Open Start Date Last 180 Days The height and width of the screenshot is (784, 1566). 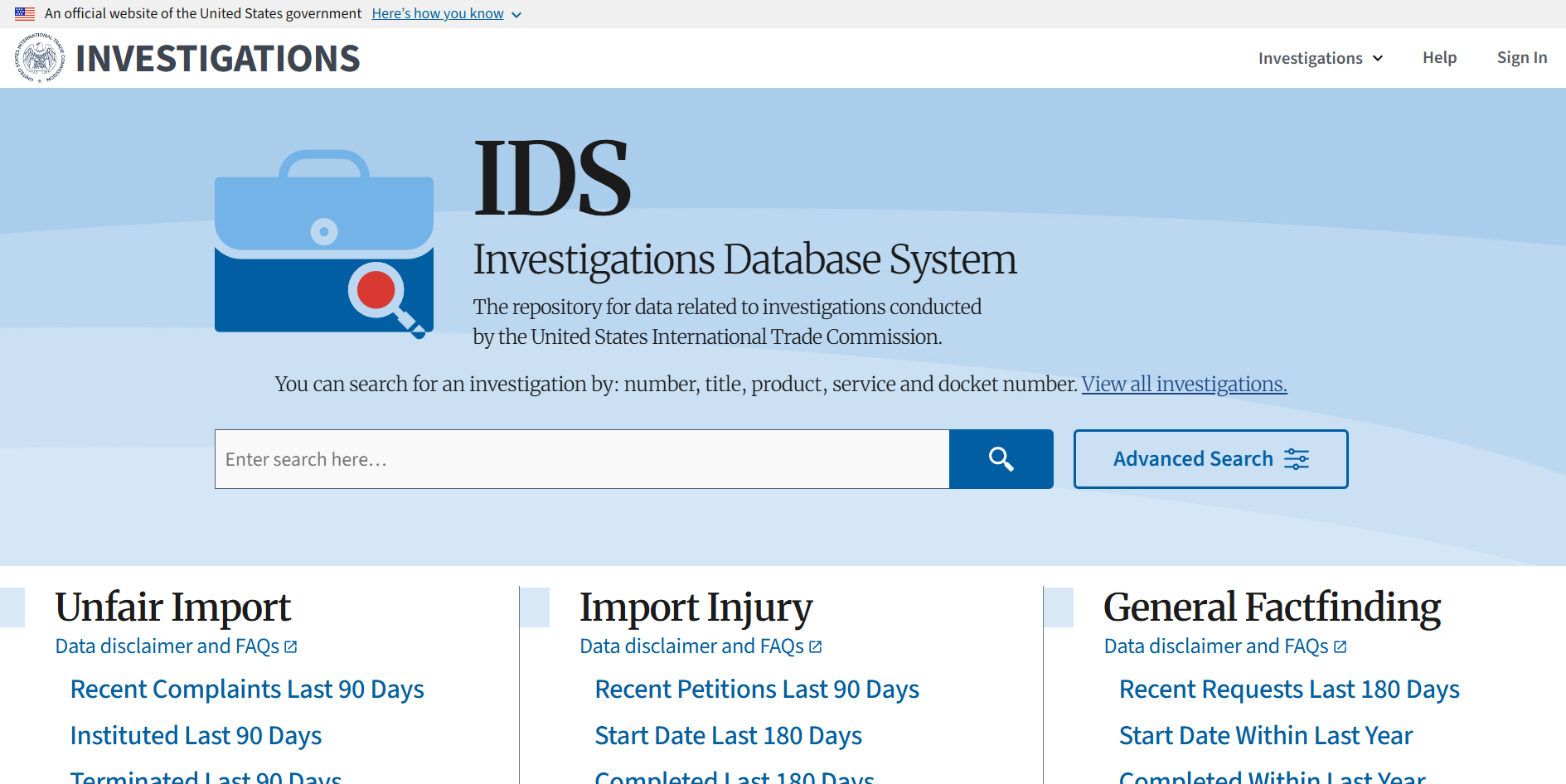(728, 736)
